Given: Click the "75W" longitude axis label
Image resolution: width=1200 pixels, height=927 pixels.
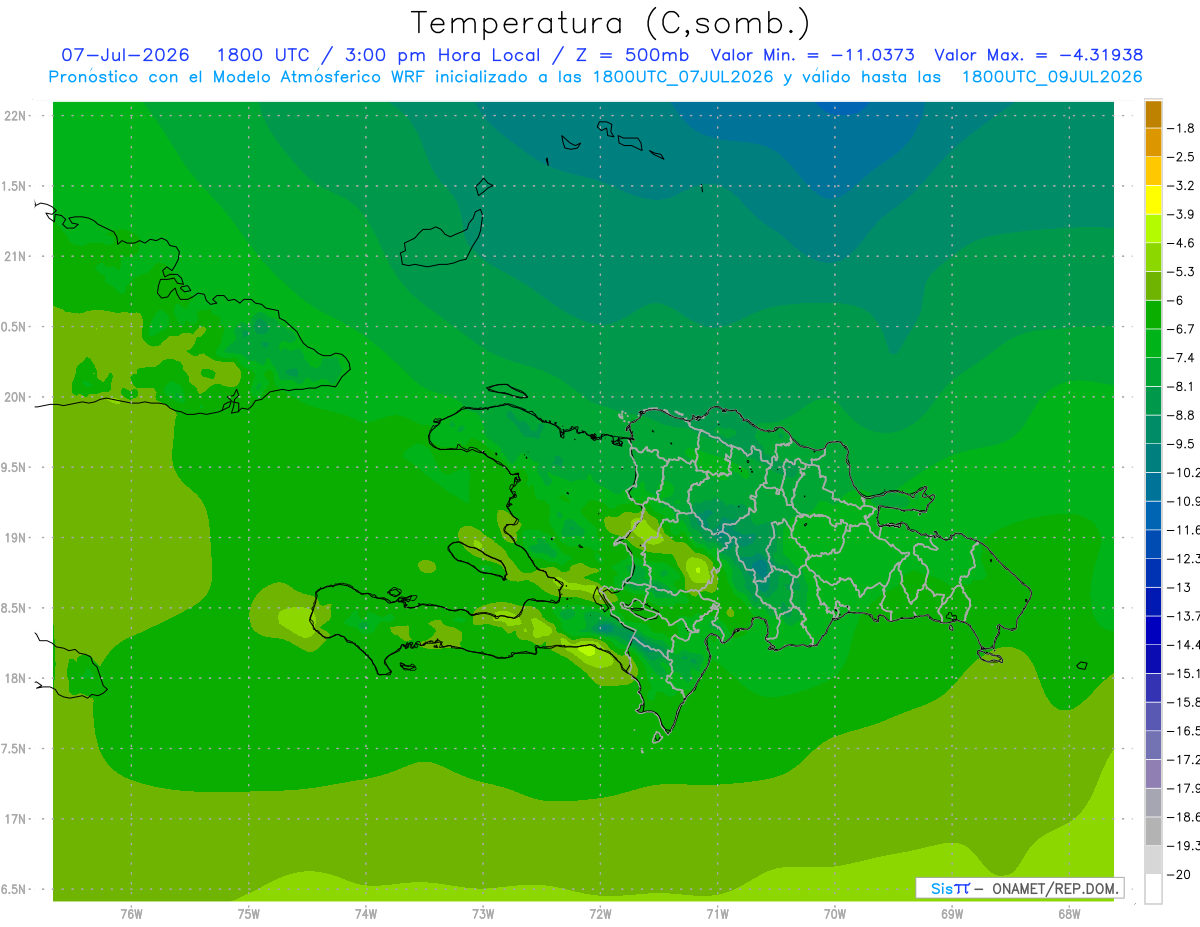Looking at the screenshot, I should click(248, 913).
